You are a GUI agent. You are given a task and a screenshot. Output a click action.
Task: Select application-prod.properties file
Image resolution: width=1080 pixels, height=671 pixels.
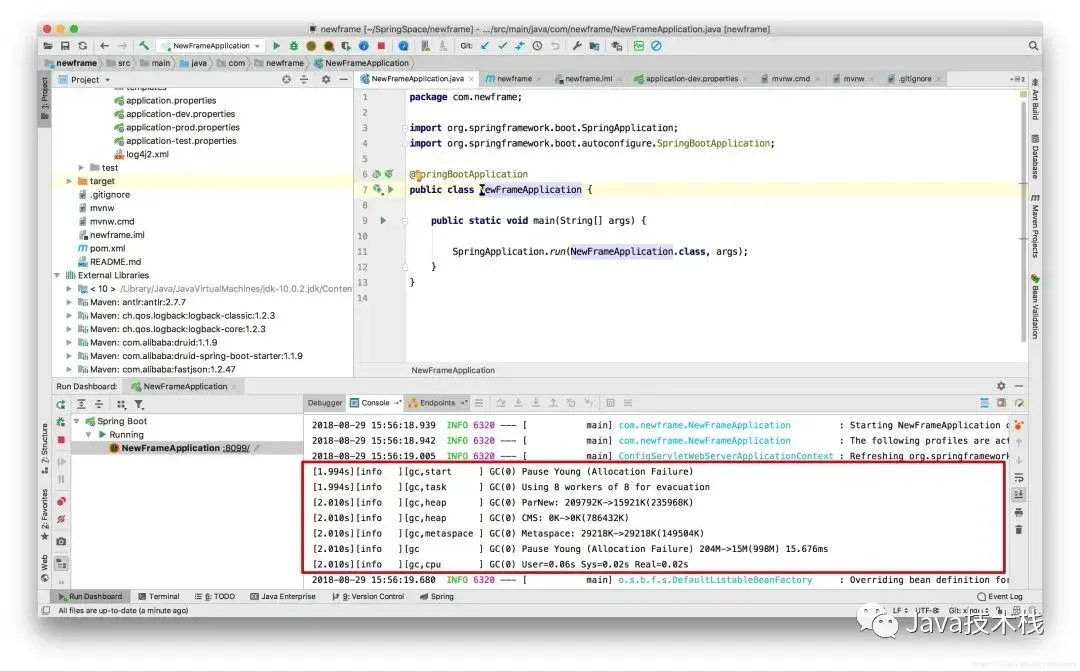183,127
